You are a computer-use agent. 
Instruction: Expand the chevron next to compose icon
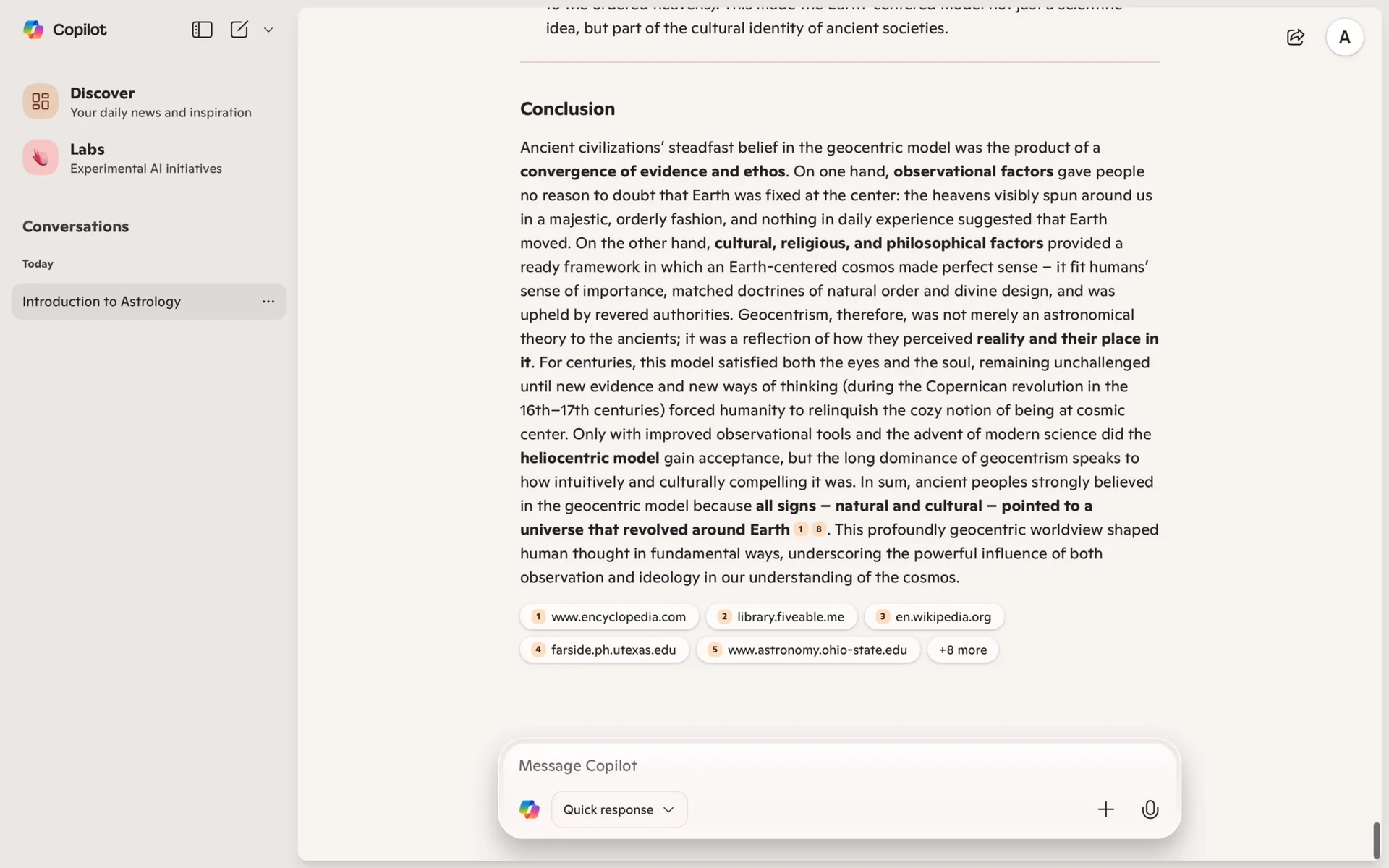(268, 30)
